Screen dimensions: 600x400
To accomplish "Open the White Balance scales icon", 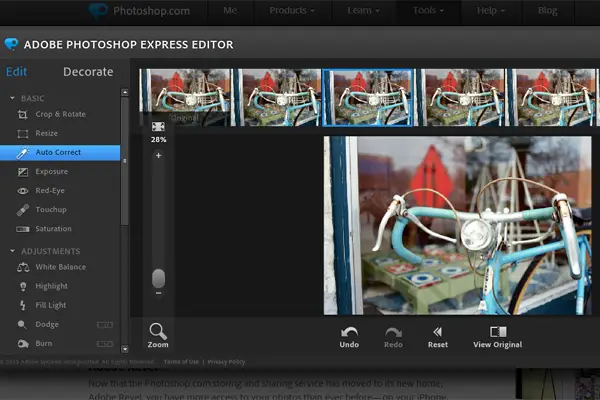I will [x=23, y=267].
